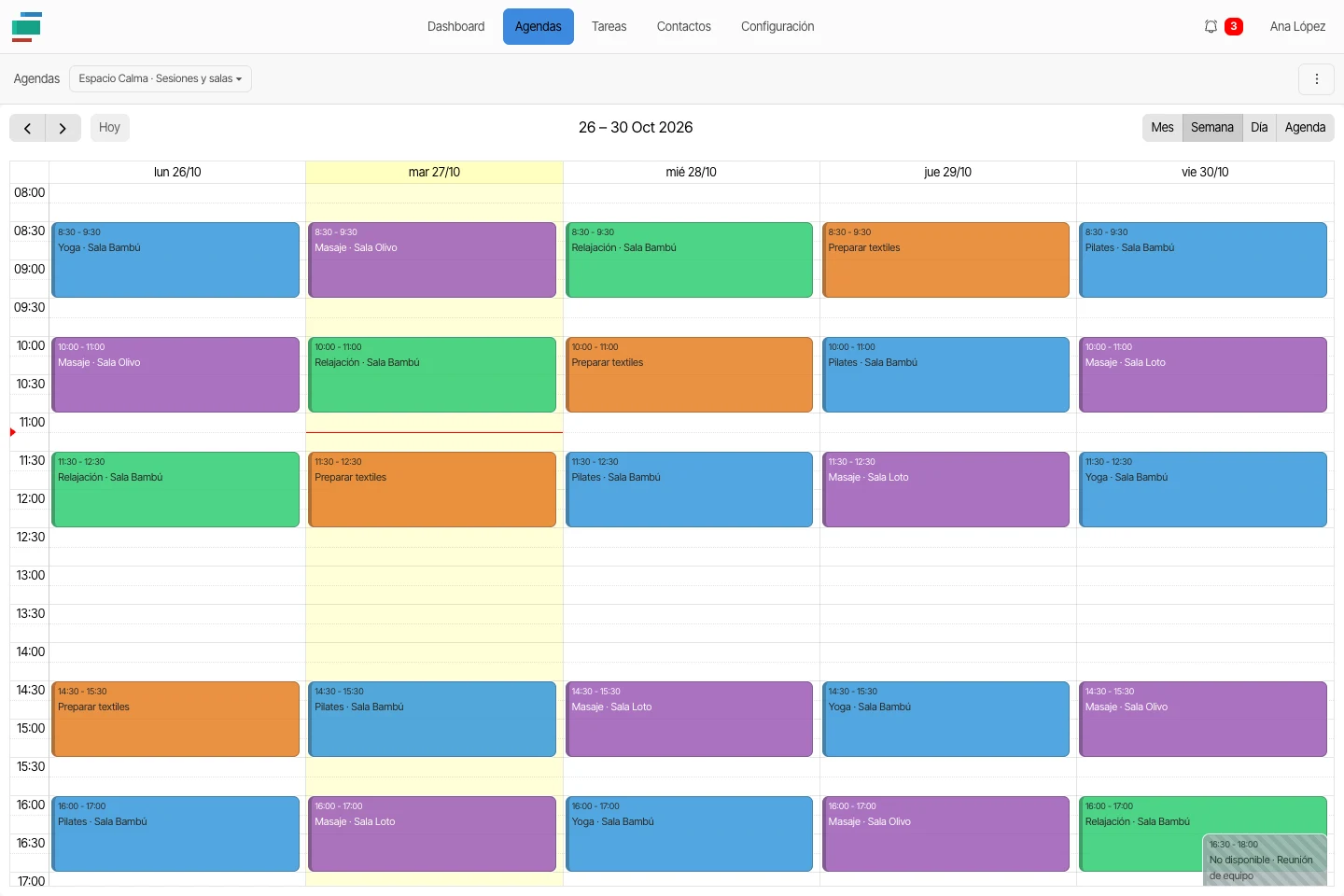The width and height of the screenshot is (1344, 896).
Task: Open the notifications bell
Action: coord(1211,27)
